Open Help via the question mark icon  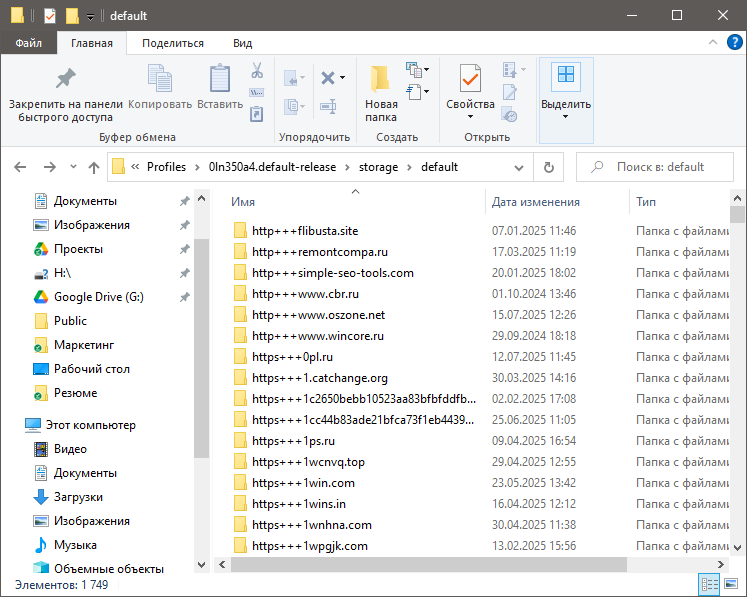[x=734, y=42]
